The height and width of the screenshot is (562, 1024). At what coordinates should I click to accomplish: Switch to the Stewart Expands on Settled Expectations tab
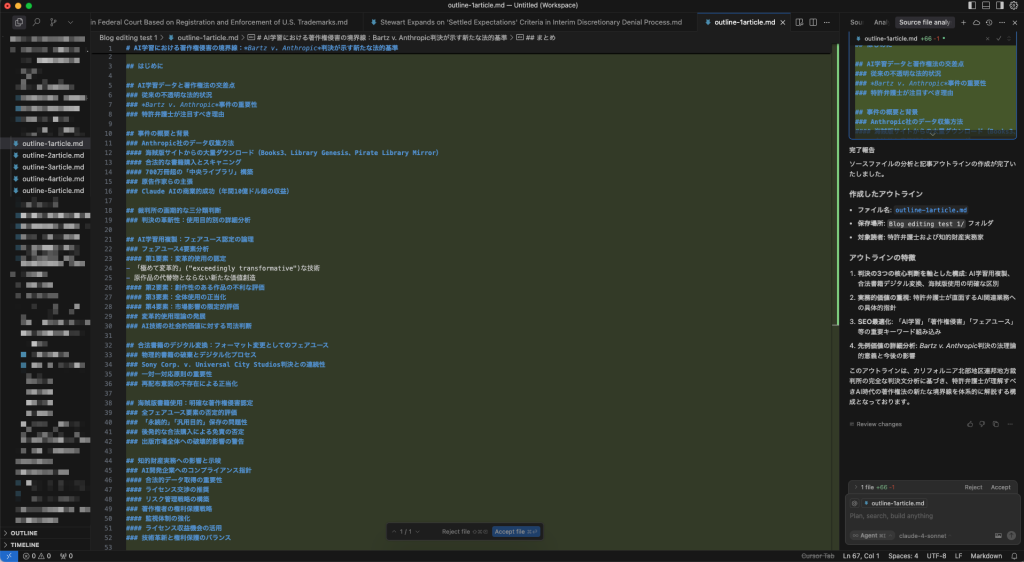pyautogui.click(x=530, y=21)
